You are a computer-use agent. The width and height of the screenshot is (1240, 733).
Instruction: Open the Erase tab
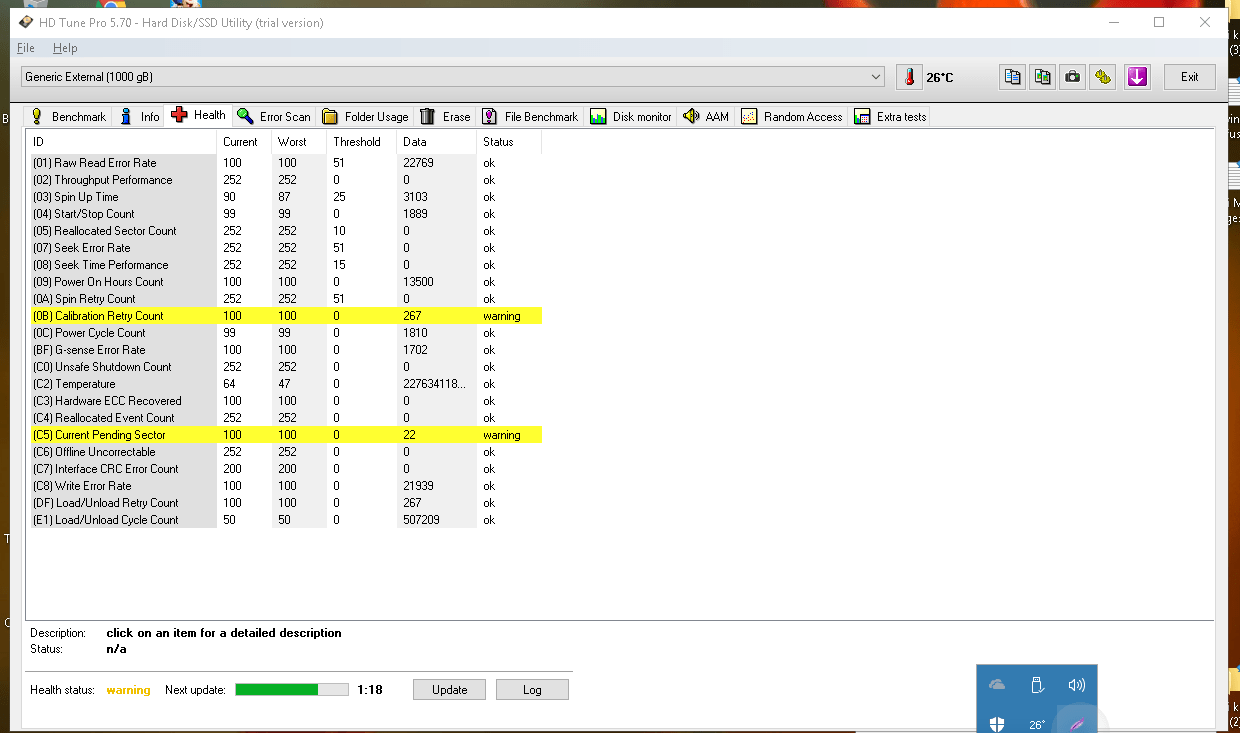445,117
